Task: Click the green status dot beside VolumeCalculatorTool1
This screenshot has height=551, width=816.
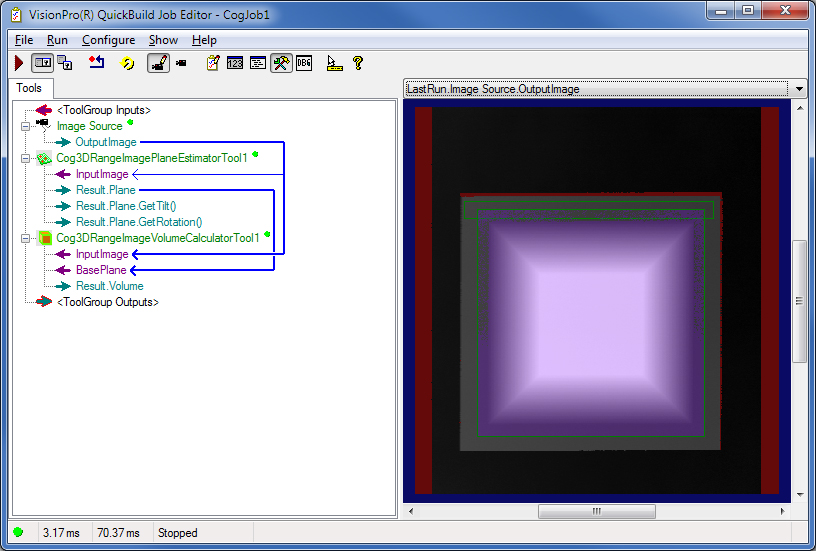Action: [x=267, y=234]
